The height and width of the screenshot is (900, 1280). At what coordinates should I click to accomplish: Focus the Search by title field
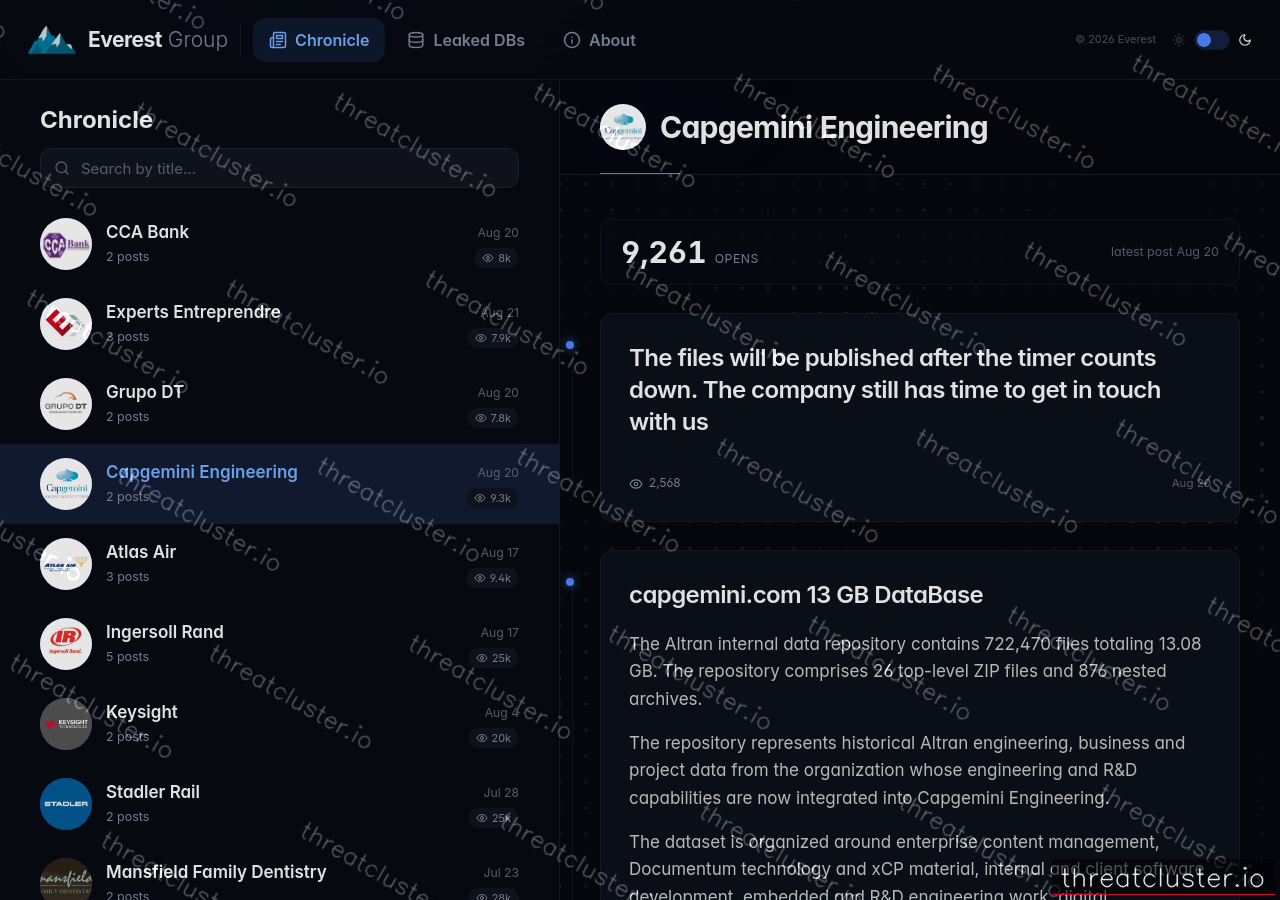(279, 168)
